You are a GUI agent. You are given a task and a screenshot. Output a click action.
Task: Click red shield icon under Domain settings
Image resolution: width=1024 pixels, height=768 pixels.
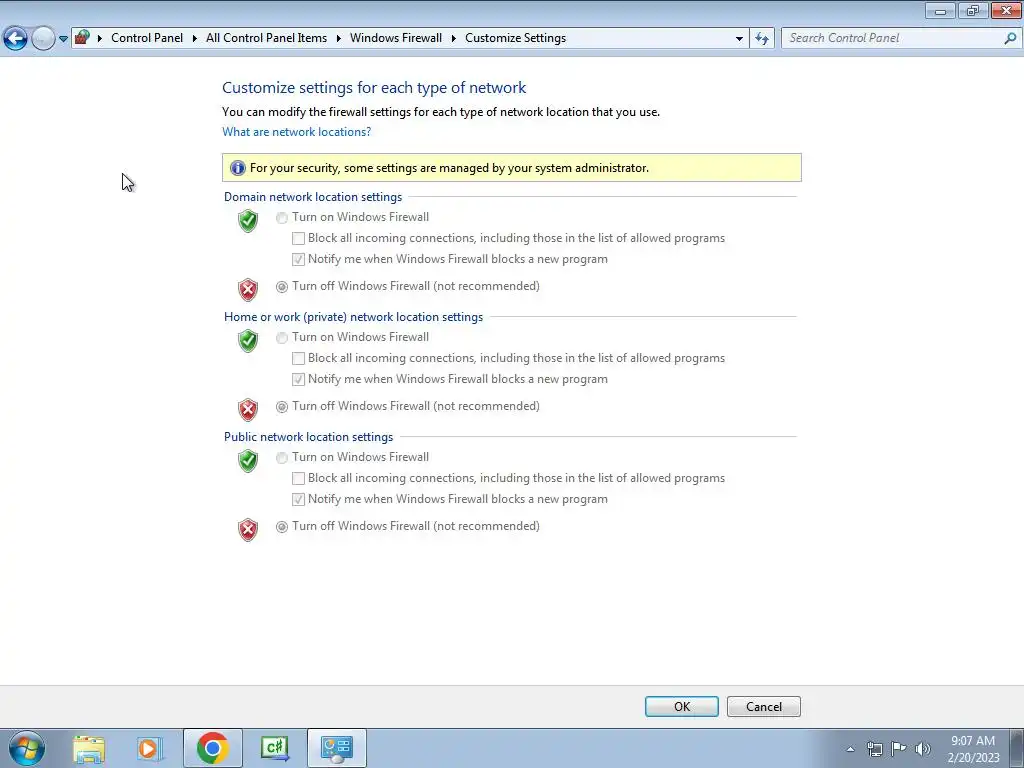[248, 289]
